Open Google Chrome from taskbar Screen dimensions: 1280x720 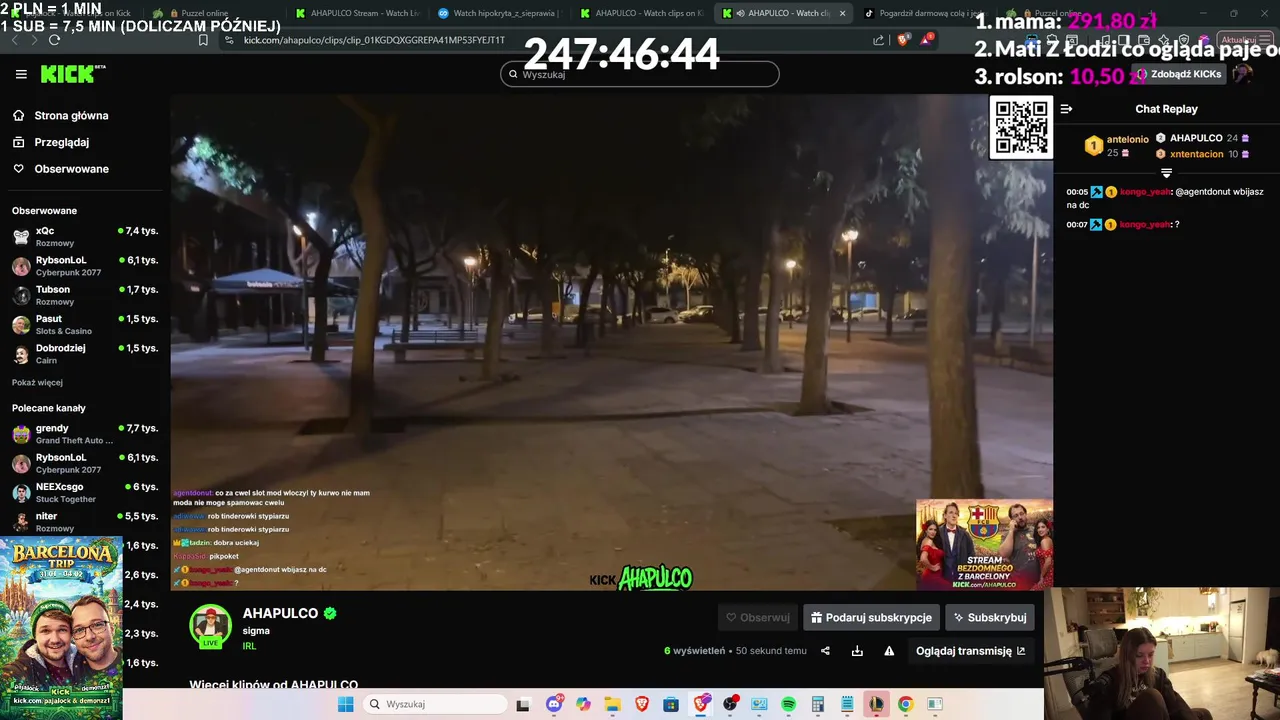[x=905, y=704]
